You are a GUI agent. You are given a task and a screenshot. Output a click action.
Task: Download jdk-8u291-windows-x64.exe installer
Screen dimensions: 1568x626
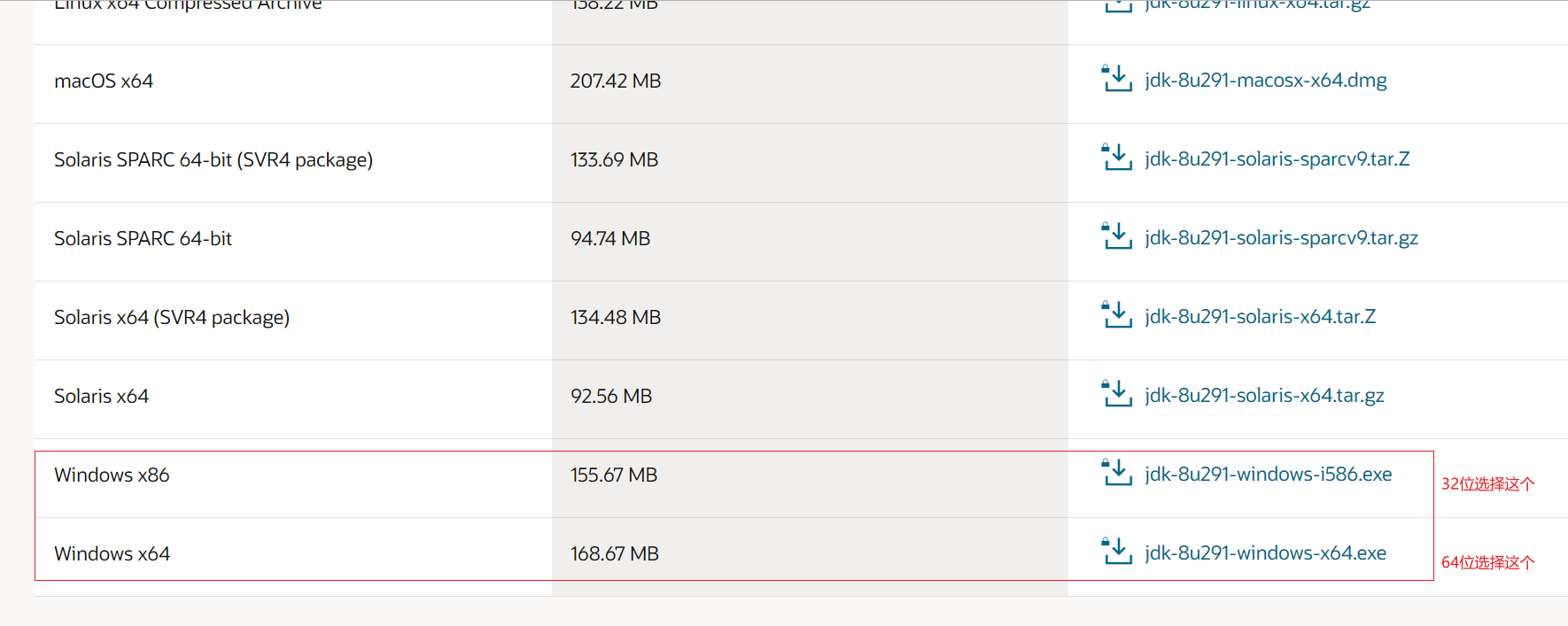(1265, 553)
